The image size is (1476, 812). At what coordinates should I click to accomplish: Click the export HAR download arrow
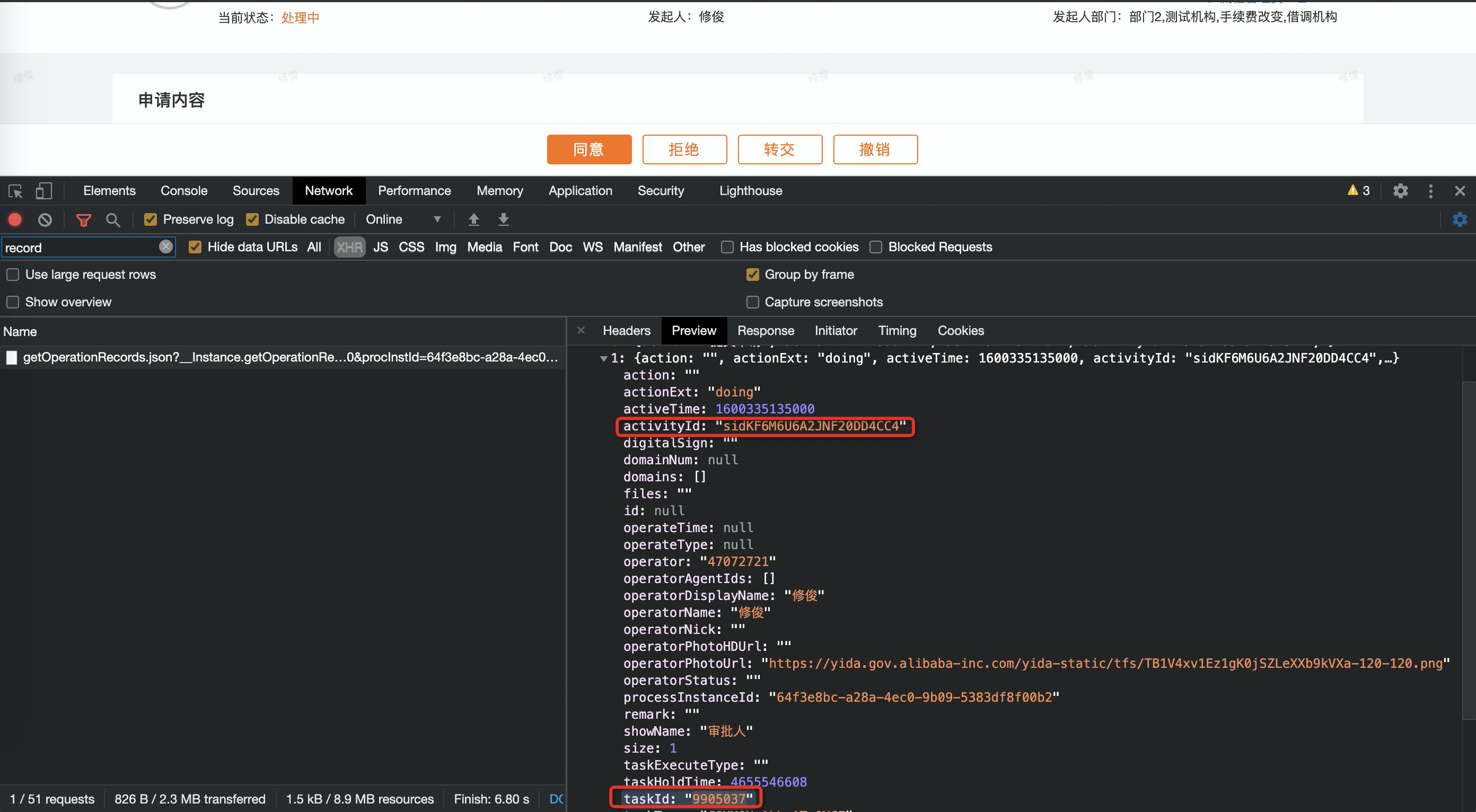[x=503, y=219]
